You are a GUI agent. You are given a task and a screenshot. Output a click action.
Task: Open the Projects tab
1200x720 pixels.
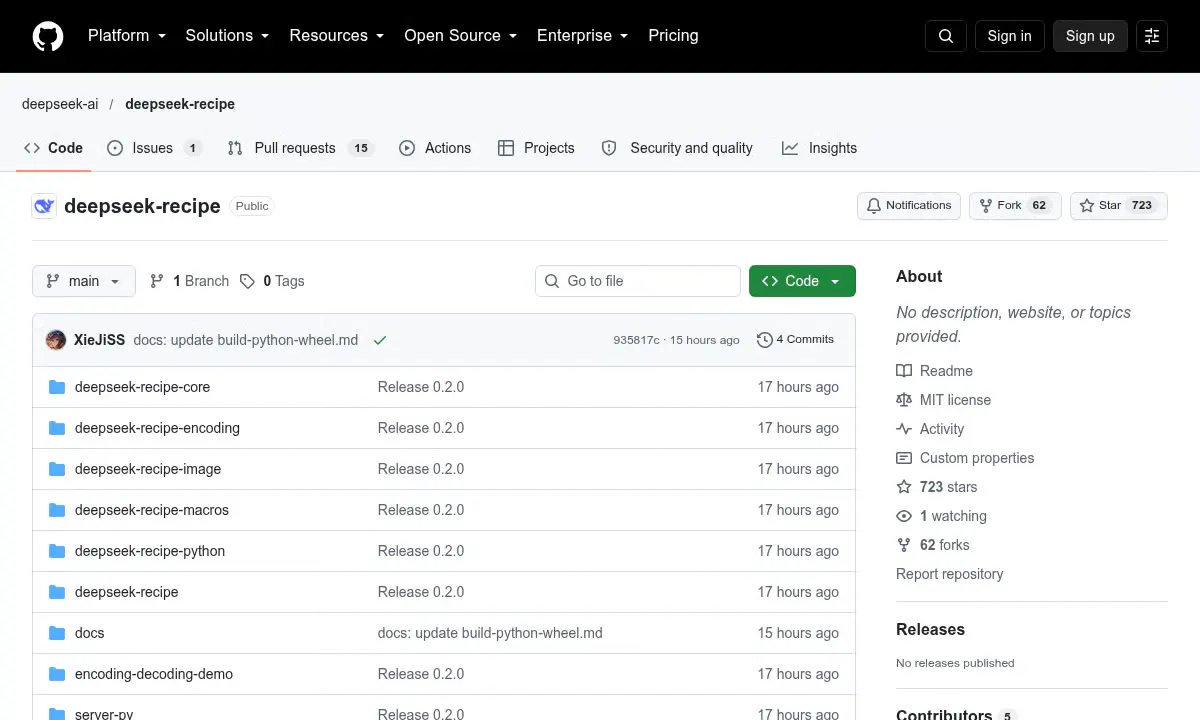coord(536,148)
